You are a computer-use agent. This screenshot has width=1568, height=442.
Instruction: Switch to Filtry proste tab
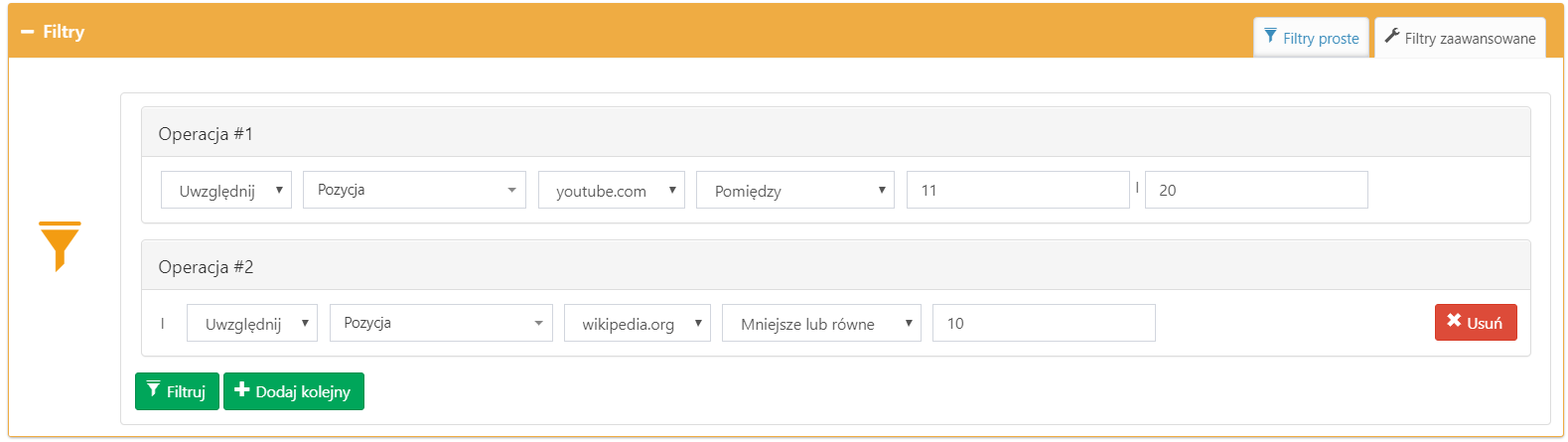click(1311, 38)
